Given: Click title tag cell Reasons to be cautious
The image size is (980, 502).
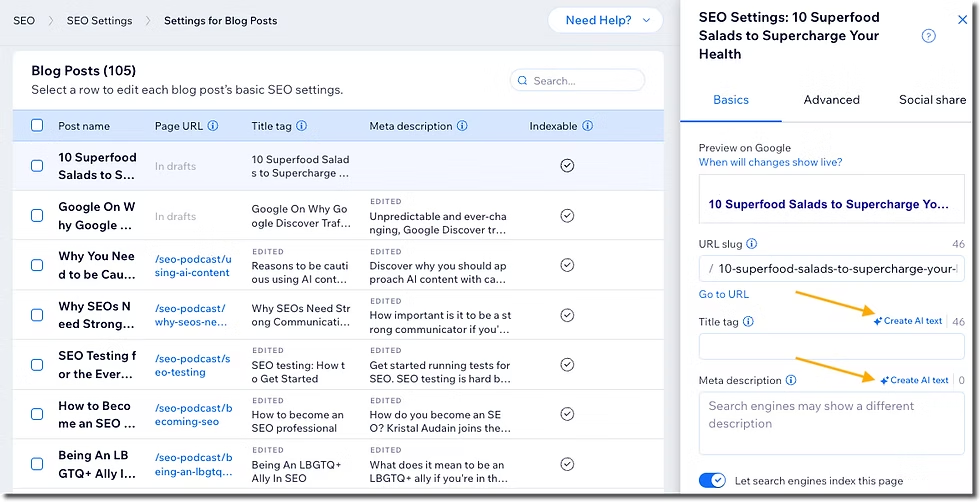Looking at the screenshot, I should point(300,273).
